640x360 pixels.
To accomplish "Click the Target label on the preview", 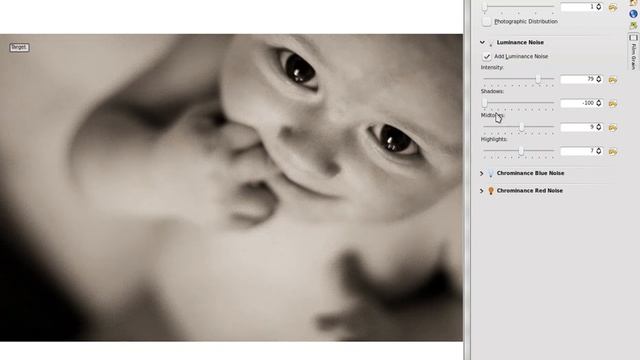I will [x=19, y=47].
